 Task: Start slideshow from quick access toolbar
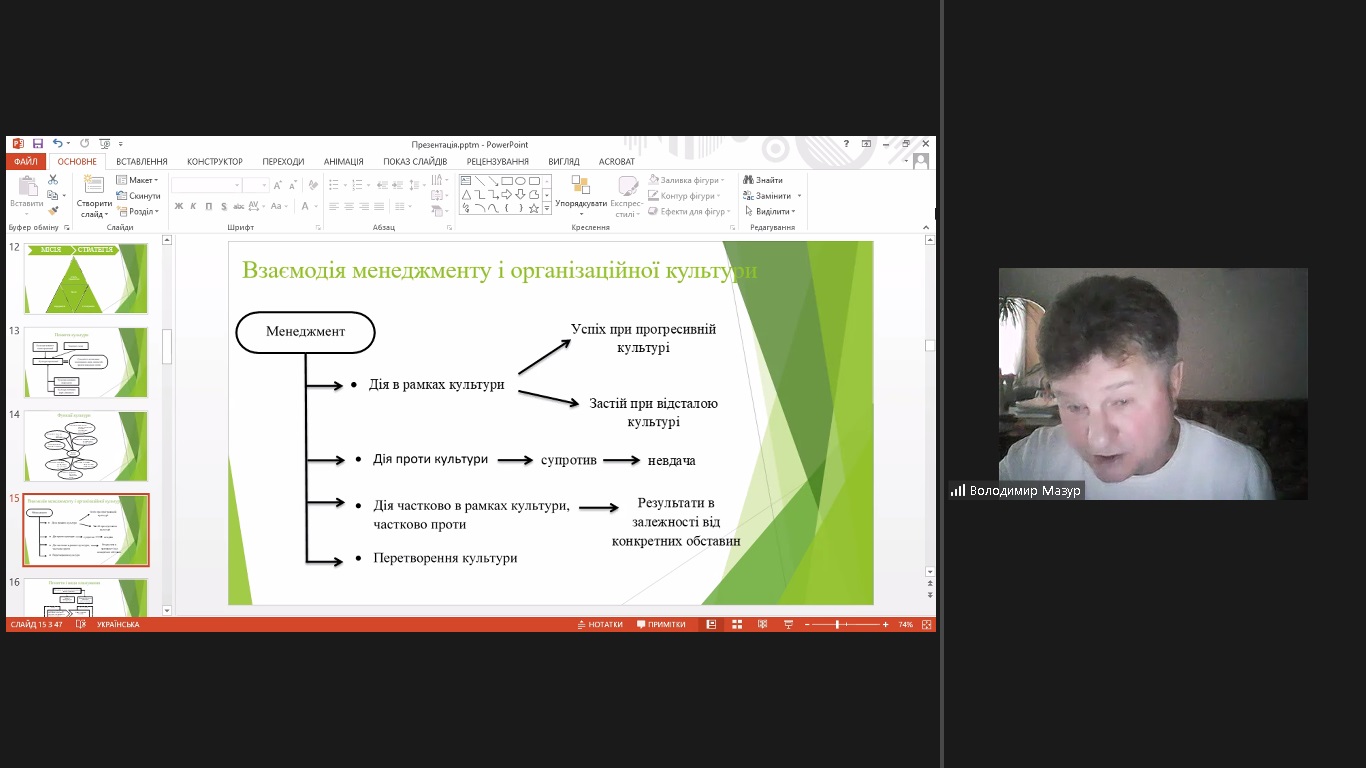(x=104, y=144)
